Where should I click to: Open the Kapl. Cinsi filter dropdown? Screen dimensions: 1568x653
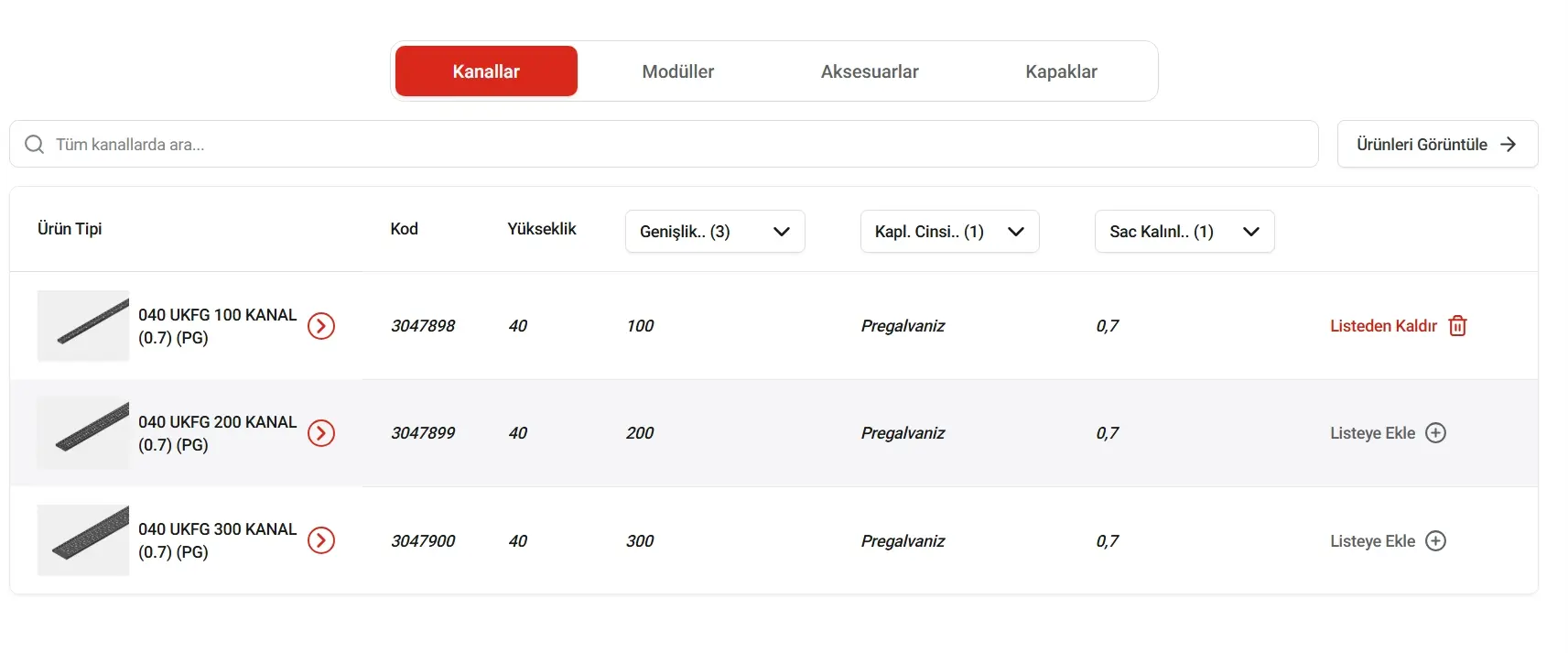[x=949, y=232]
